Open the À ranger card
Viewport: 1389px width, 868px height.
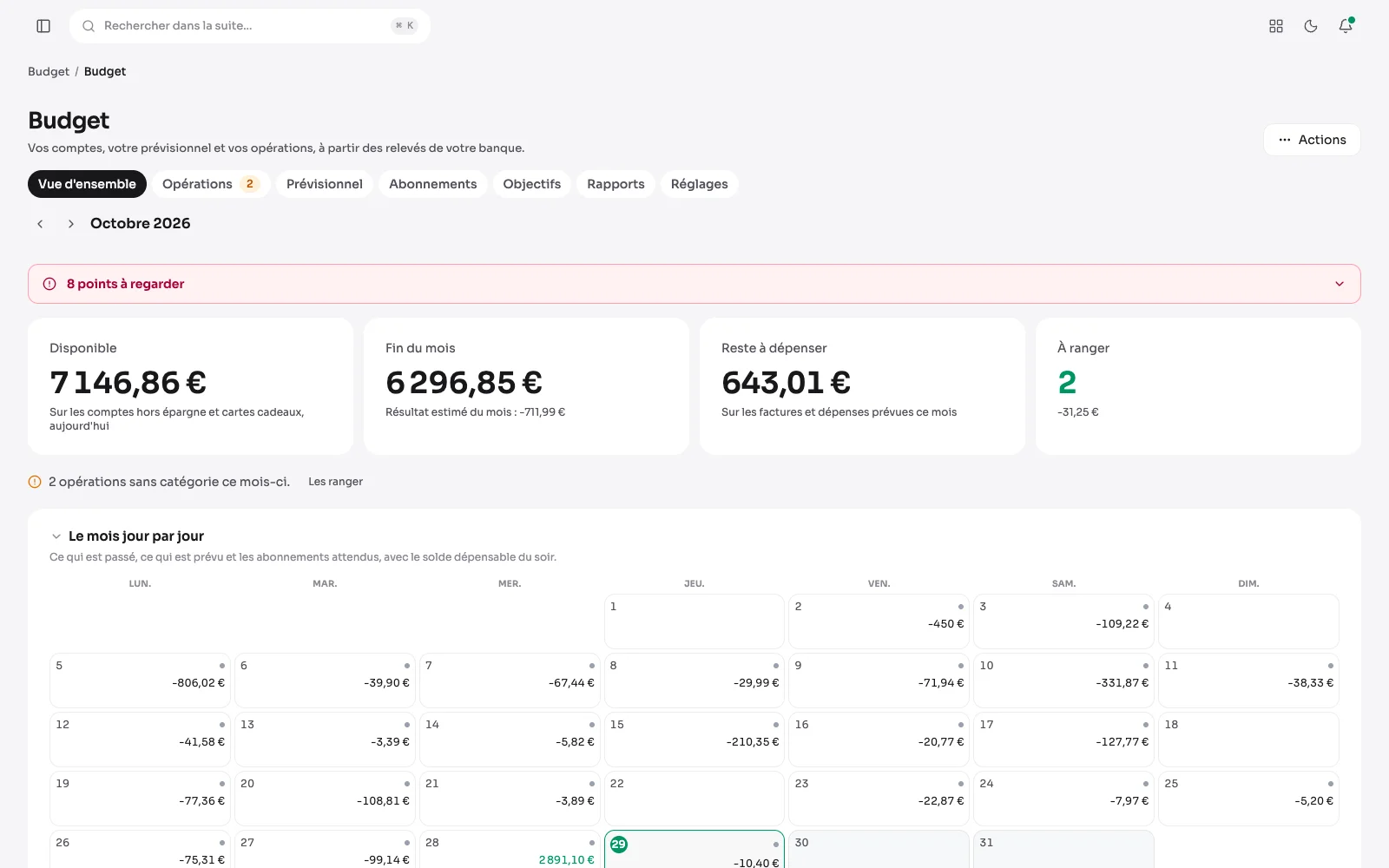(1198, 386)
